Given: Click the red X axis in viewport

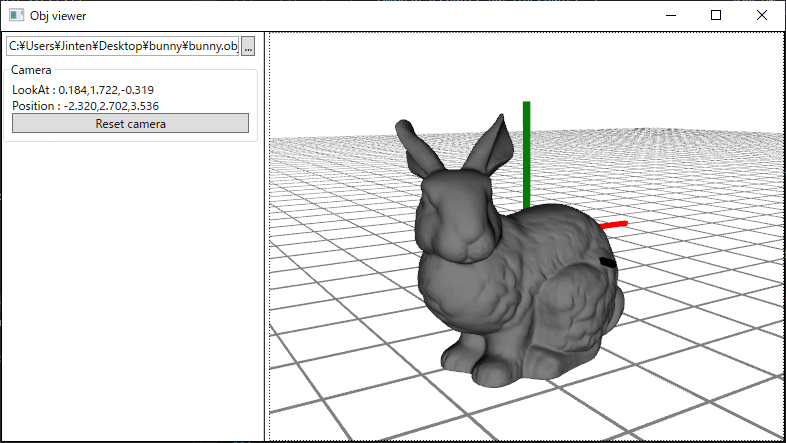Looking at the screenshot, I should [614, 225].
